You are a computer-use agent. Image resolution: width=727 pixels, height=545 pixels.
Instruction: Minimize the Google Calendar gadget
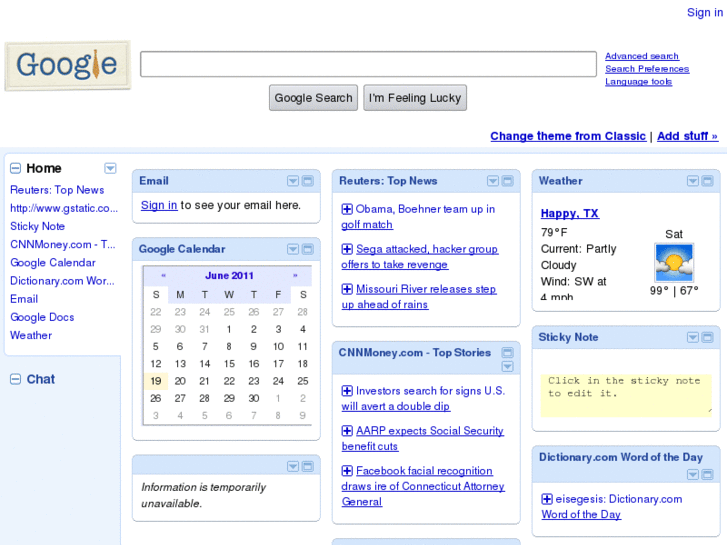[x=307, y=249]
